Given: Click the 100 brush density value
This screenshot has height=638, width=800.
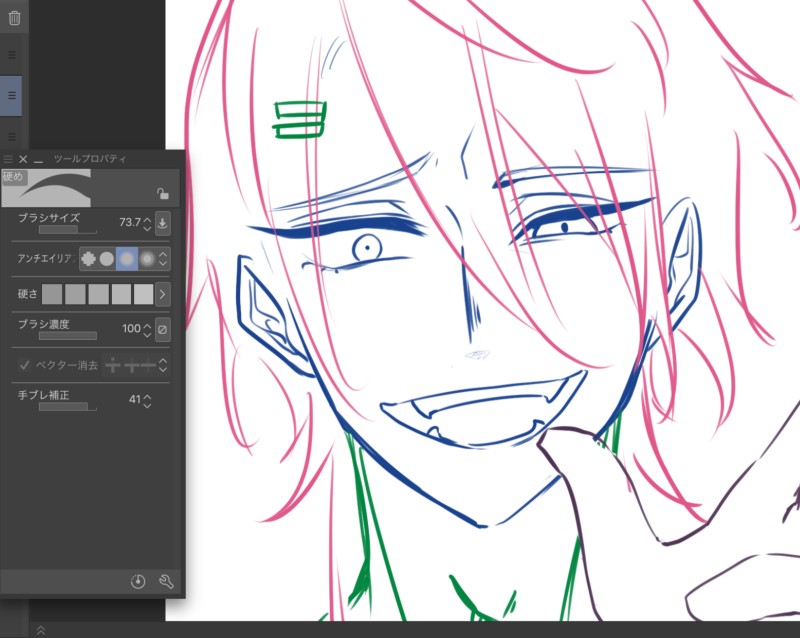Looking at the screenshot, I should click(x=131, y=328).
